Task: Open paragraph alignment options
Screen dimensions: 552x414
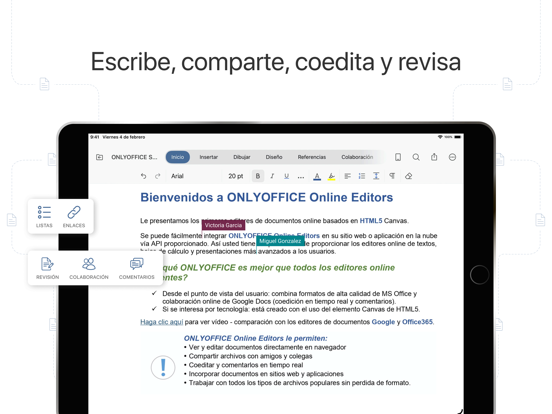Action: pos(347,176)
